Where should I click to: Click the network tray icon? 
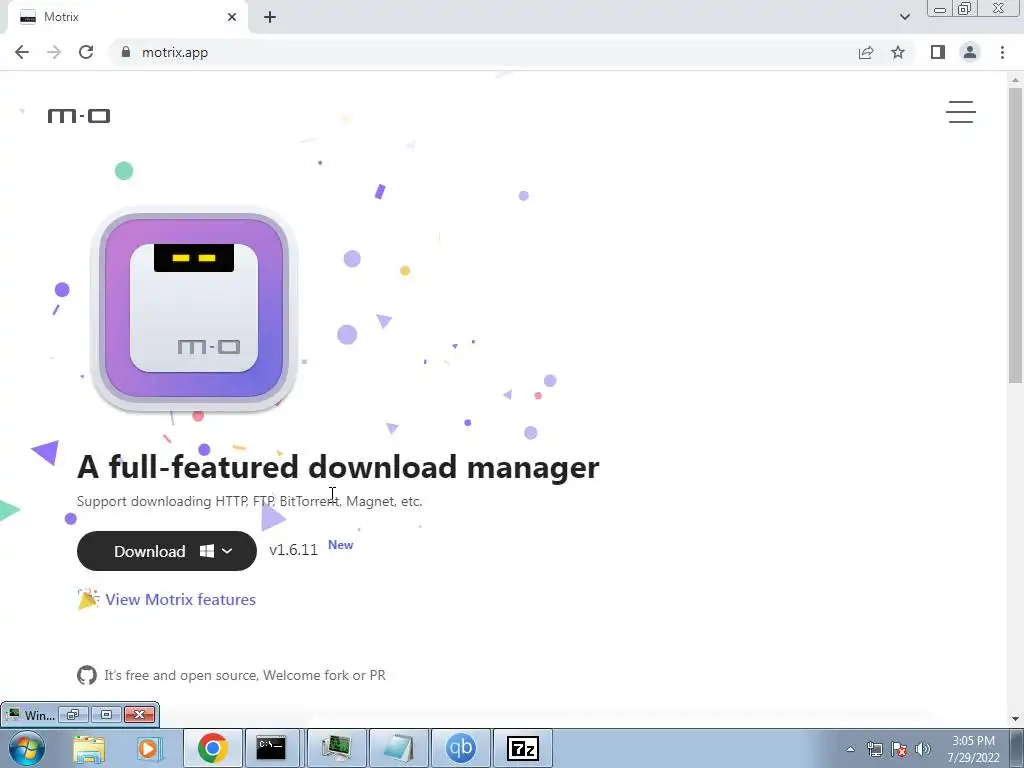coord(874,749)
